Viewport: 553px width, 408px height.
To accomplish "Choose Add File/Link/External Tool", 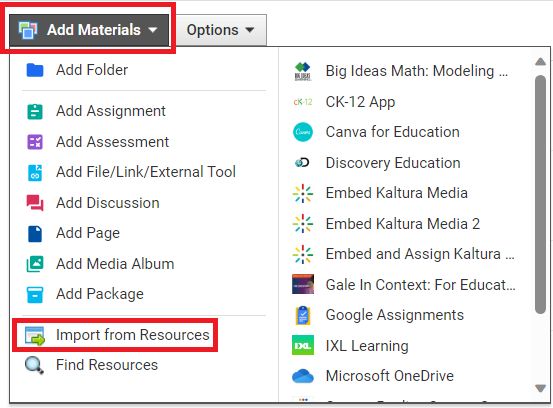I will click(131, 172).
